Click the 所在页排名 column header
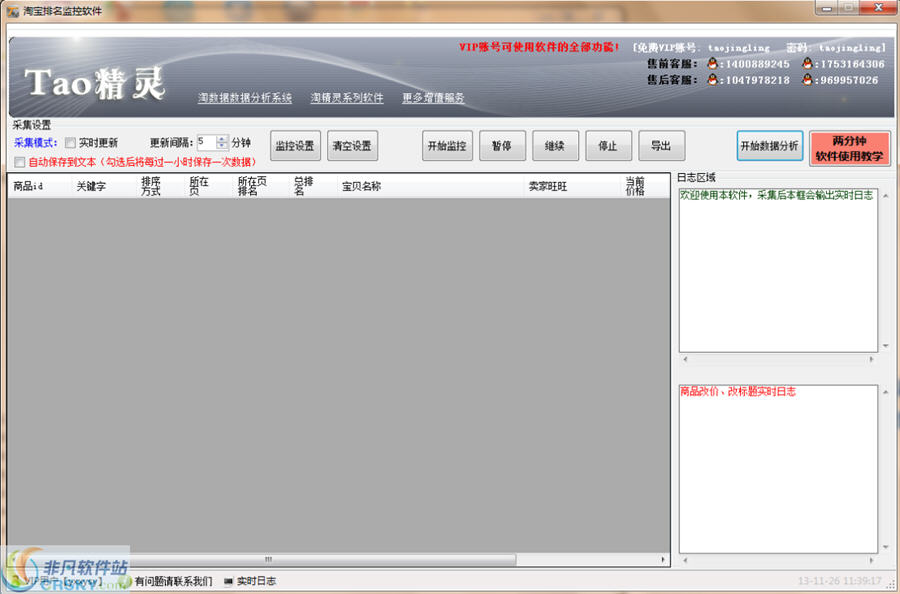Viewport: 900px width, 594px height. 261,186
